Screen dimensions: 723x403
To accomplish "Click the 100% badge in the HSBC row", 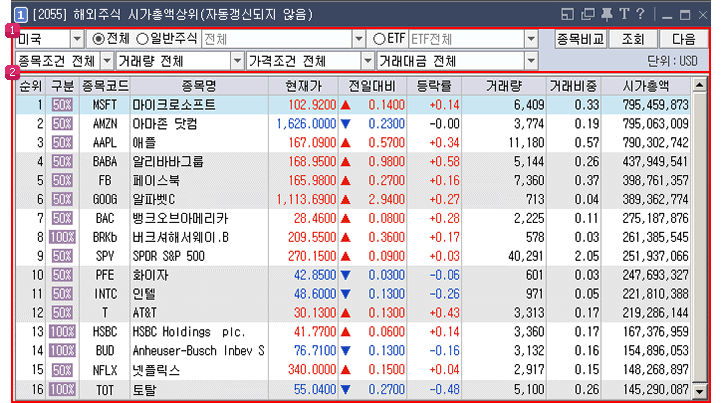I will point(62,332).
